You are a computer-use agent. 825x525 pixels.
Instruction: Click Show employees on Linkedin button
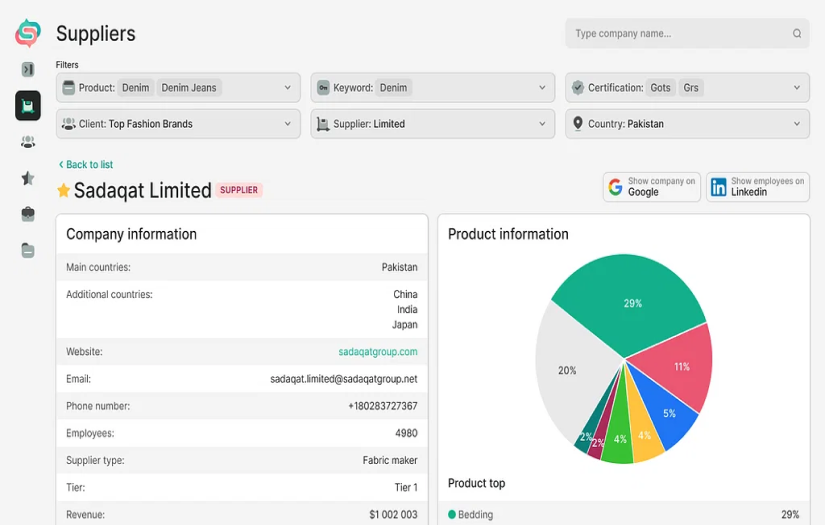(x=758, y=187)
